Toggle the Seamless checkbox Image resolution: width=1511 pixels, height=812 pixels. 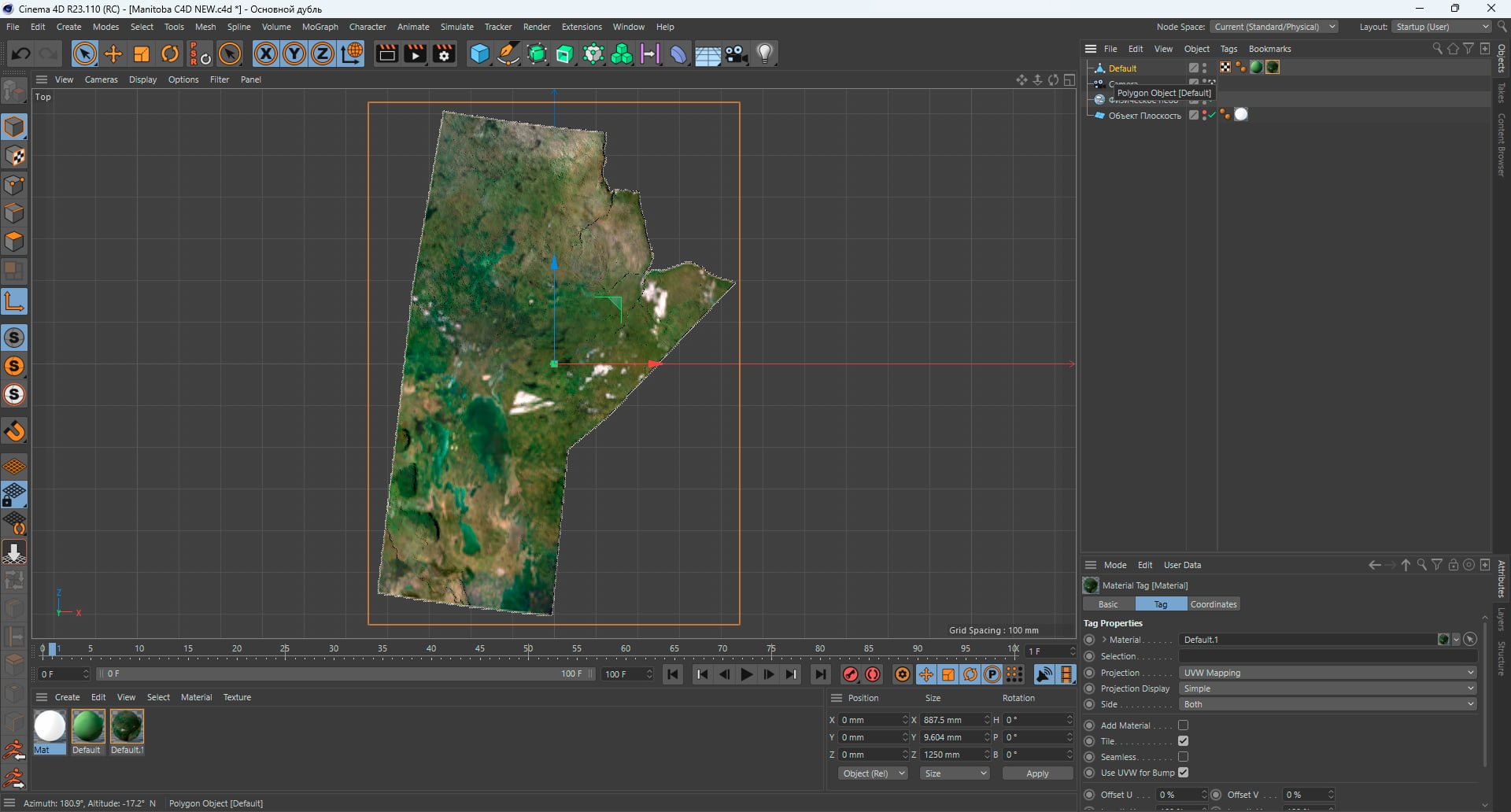[x=1183, y=757]
